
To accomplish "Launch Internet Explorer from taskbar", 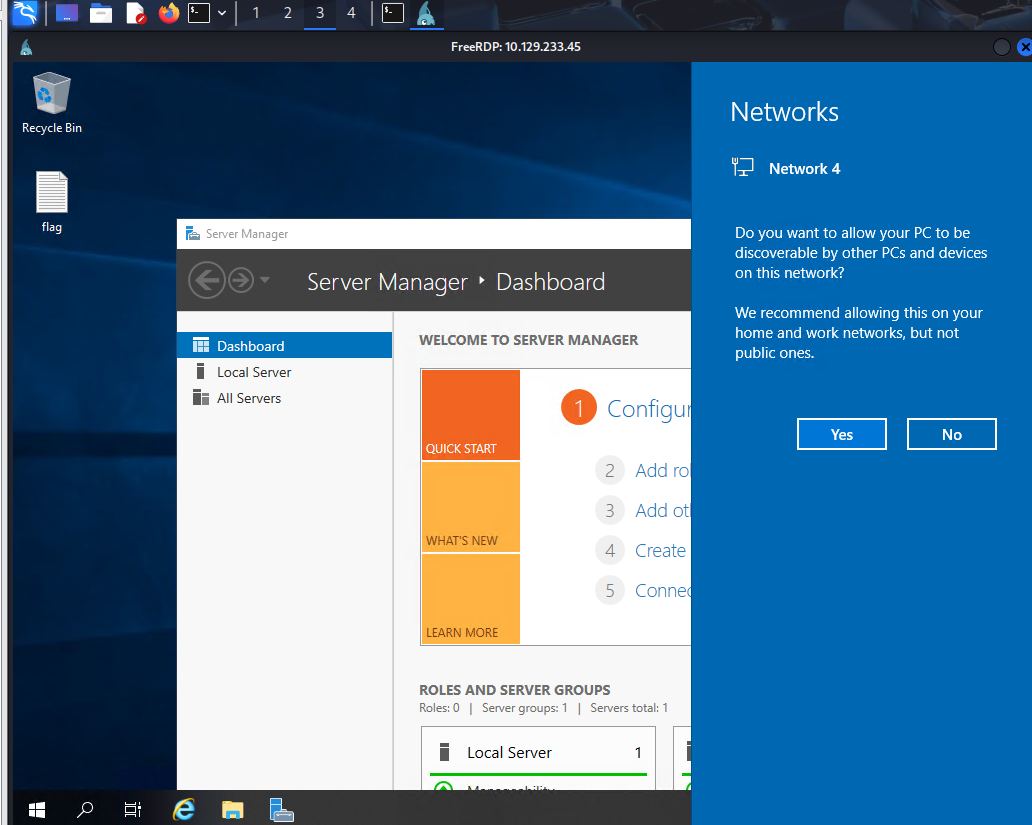I will coord(184,809).
